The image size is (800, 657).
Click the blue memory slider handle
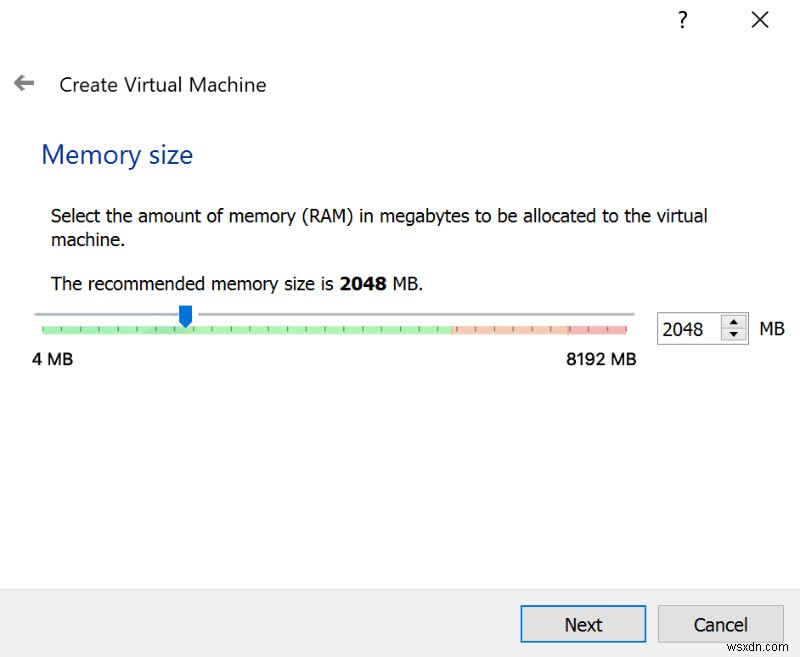click(x=186, y=315)
